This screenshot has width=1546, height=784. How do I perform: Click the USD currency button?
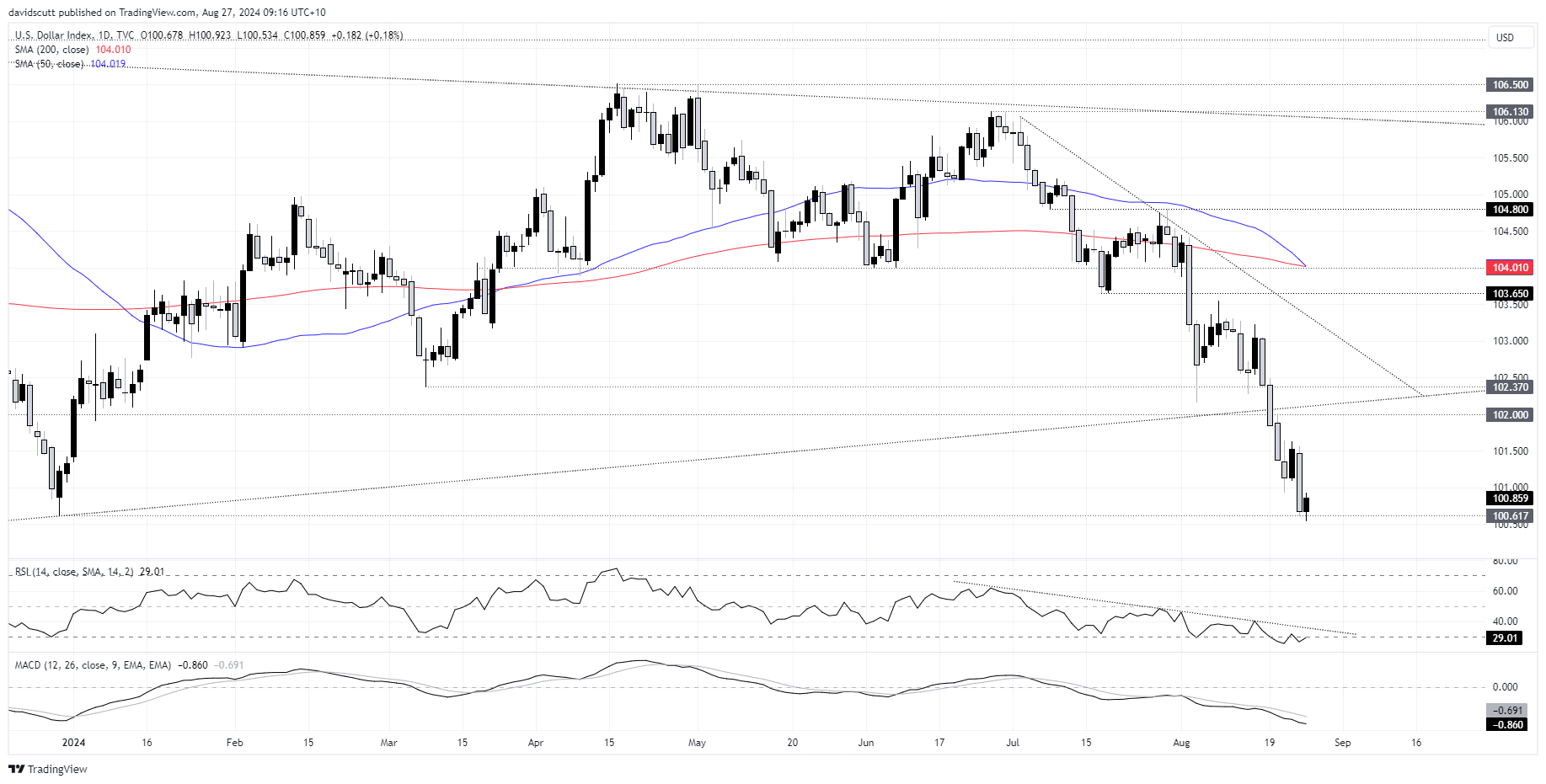click(x=1510, y=38)
